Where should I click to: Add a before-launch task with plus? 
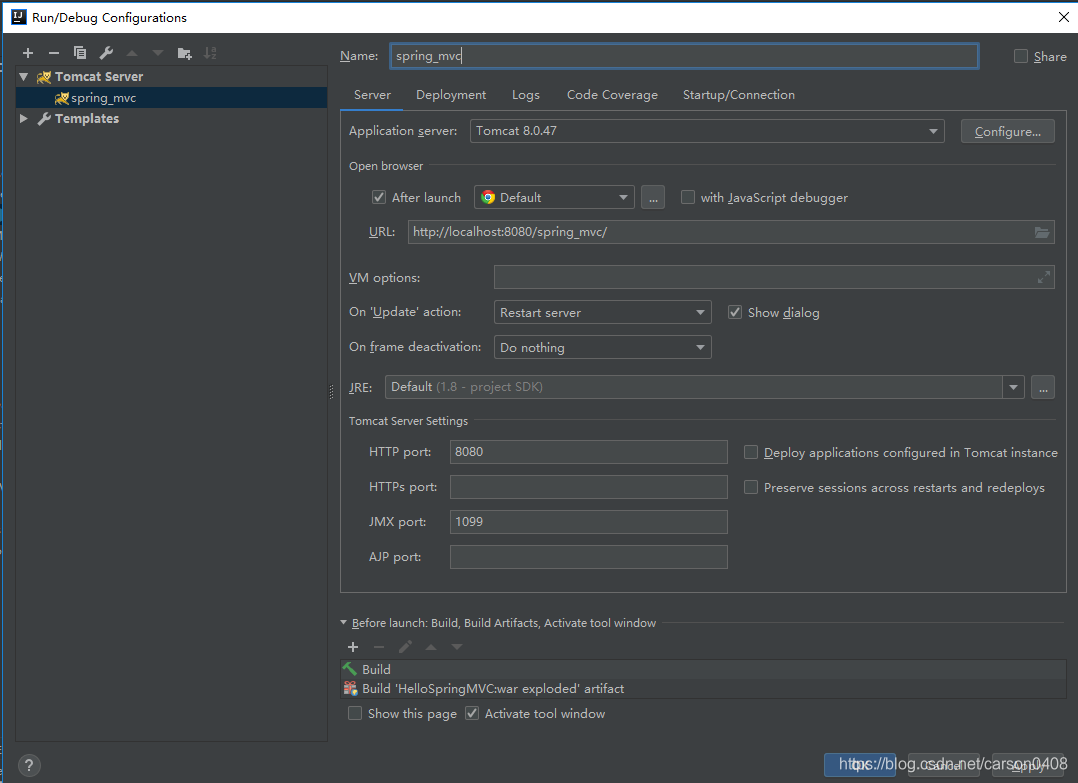click(x=353, y=647)
